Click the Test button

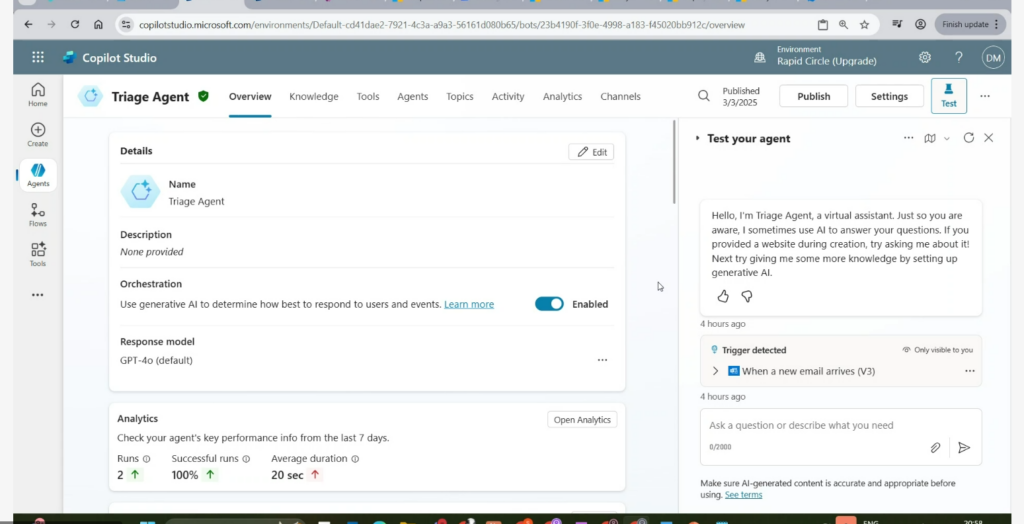949,95
